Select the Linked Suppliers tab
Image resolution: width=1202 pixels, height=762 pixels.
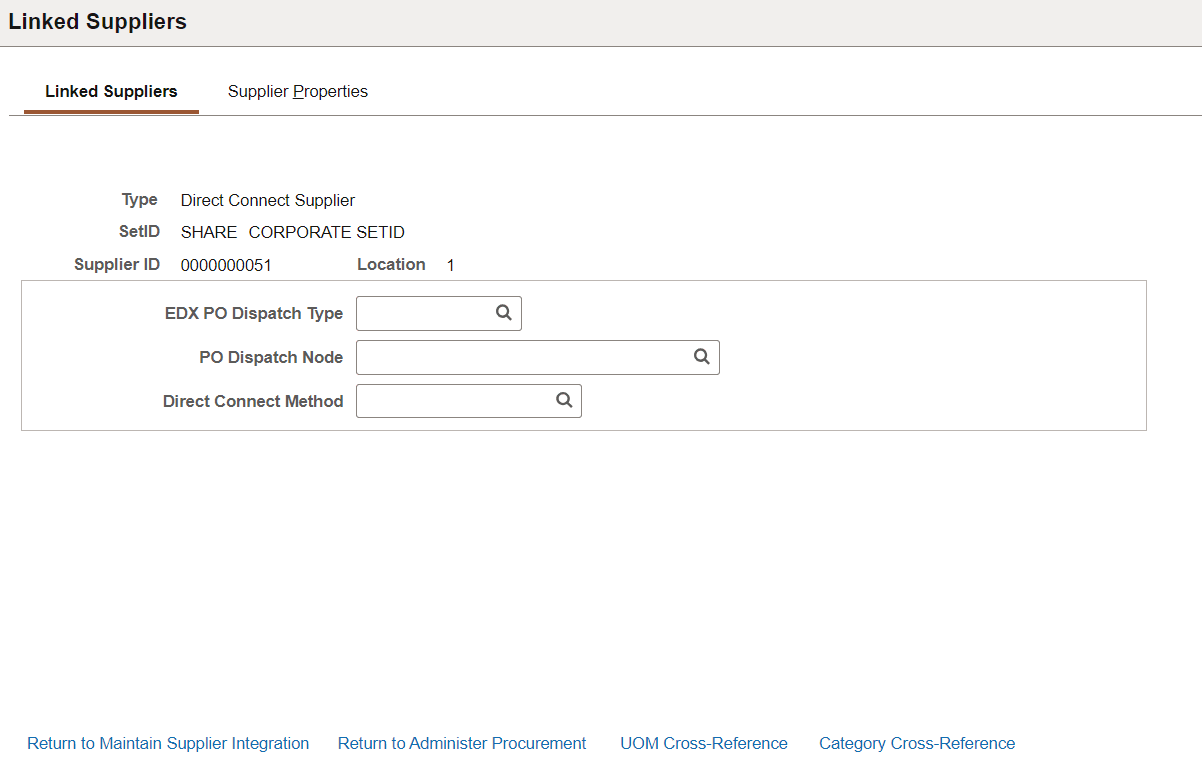pos(110,91)
